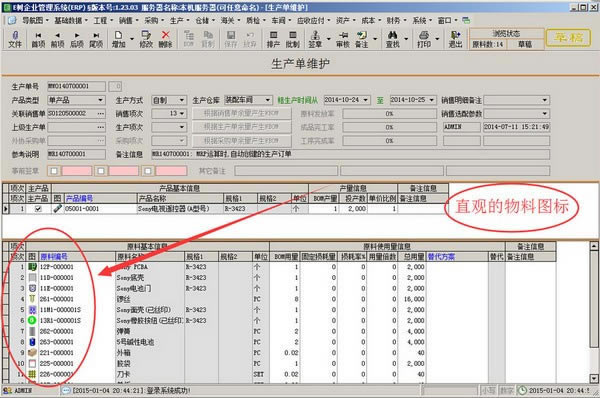Click the 原料发放率 progress bar
The image size is (600, 398).
(x=389, y=114)
